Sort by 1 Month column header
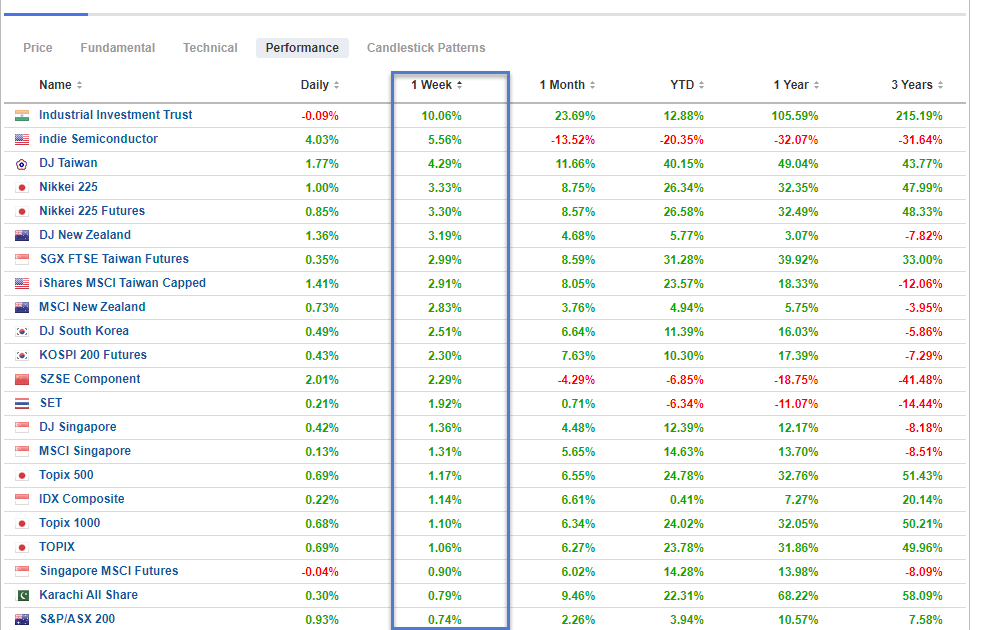 pyautogui.click(x=567, y=85)
